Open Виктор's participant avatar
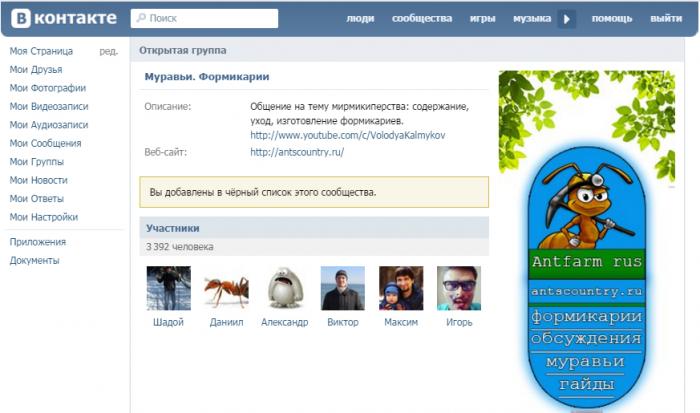The height and width of the screenshot is (413, 700). click(x=342, y=288)
